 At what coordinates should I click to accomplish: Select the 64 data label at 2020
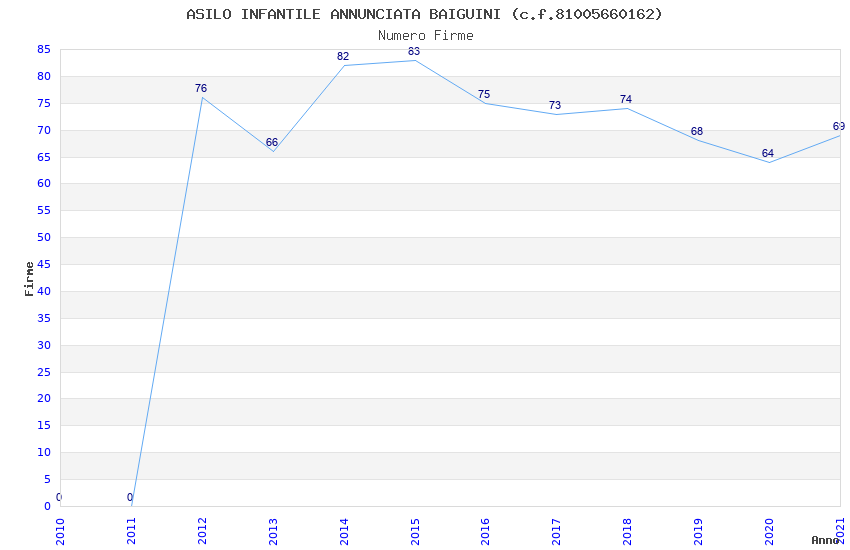[x=768, y=153]
